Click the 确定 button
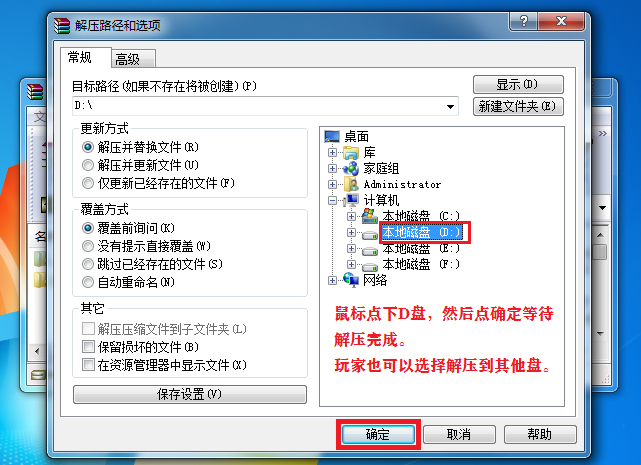Viewport: 641px width, 465px height. click(378, 434)
